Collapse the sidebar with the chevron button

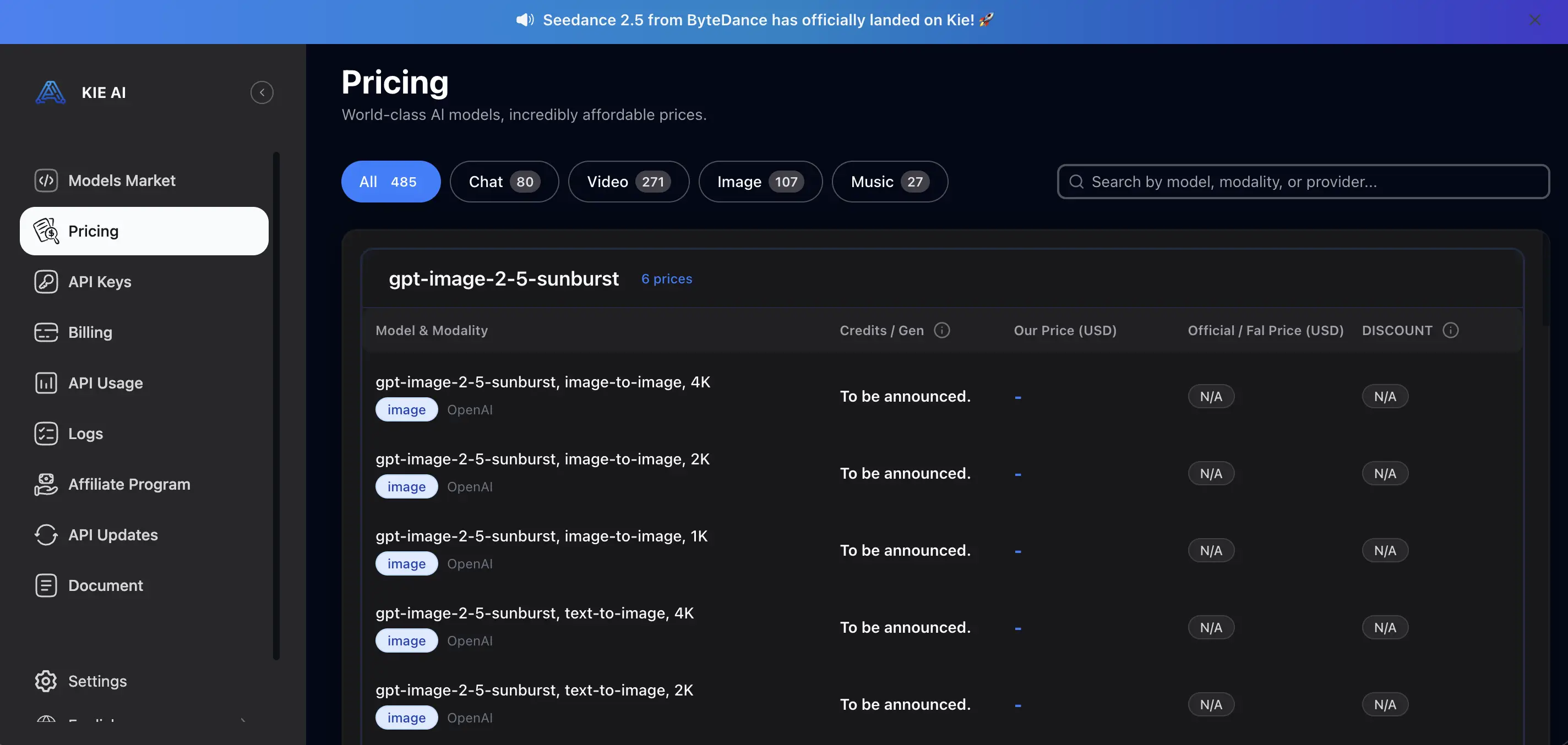[x=262, y=92]
